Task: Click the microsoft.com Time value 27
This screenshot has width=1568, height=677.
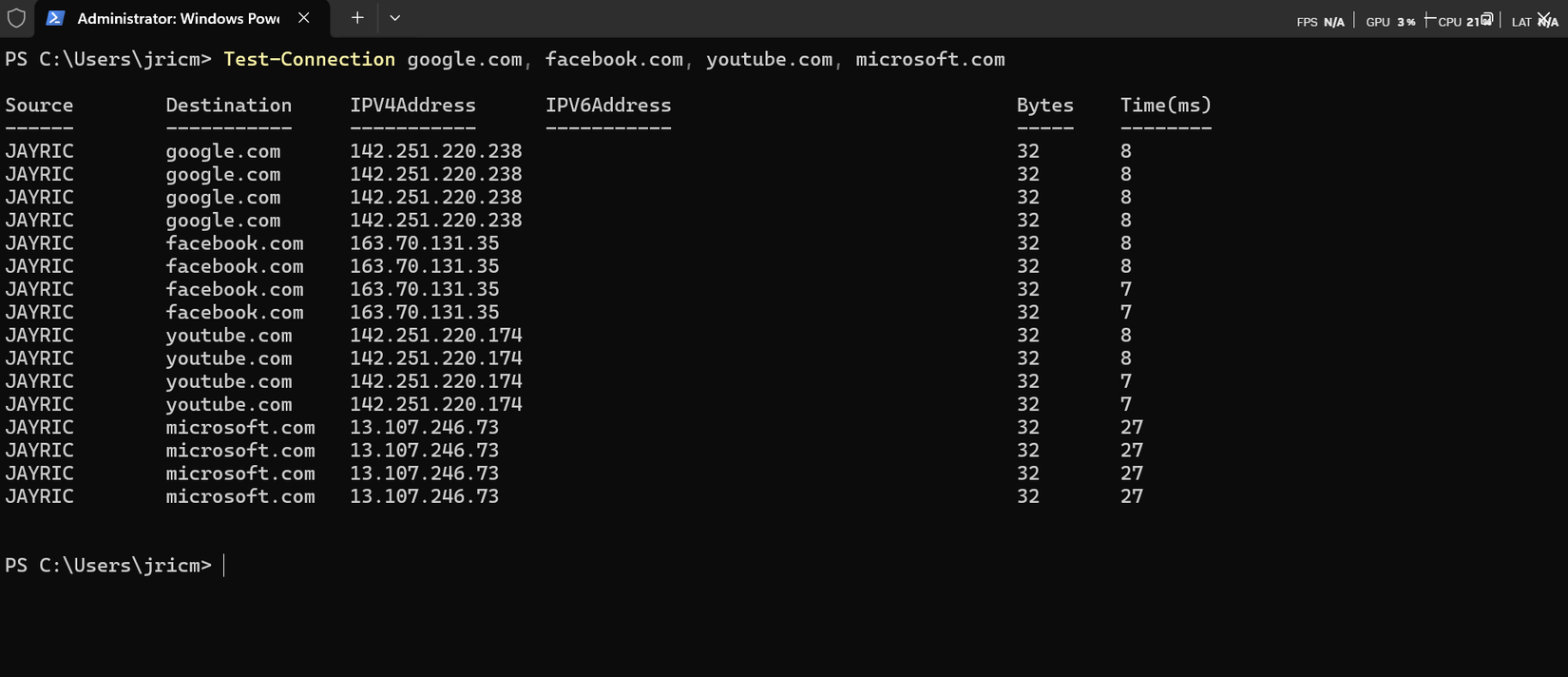Action: [1131, 428]
